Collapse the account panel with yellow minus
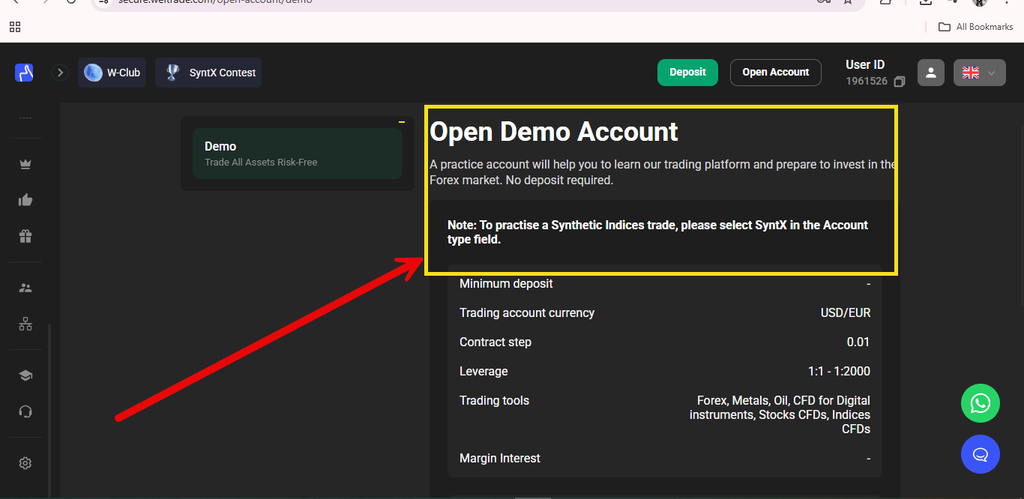 tap(402, 122)
